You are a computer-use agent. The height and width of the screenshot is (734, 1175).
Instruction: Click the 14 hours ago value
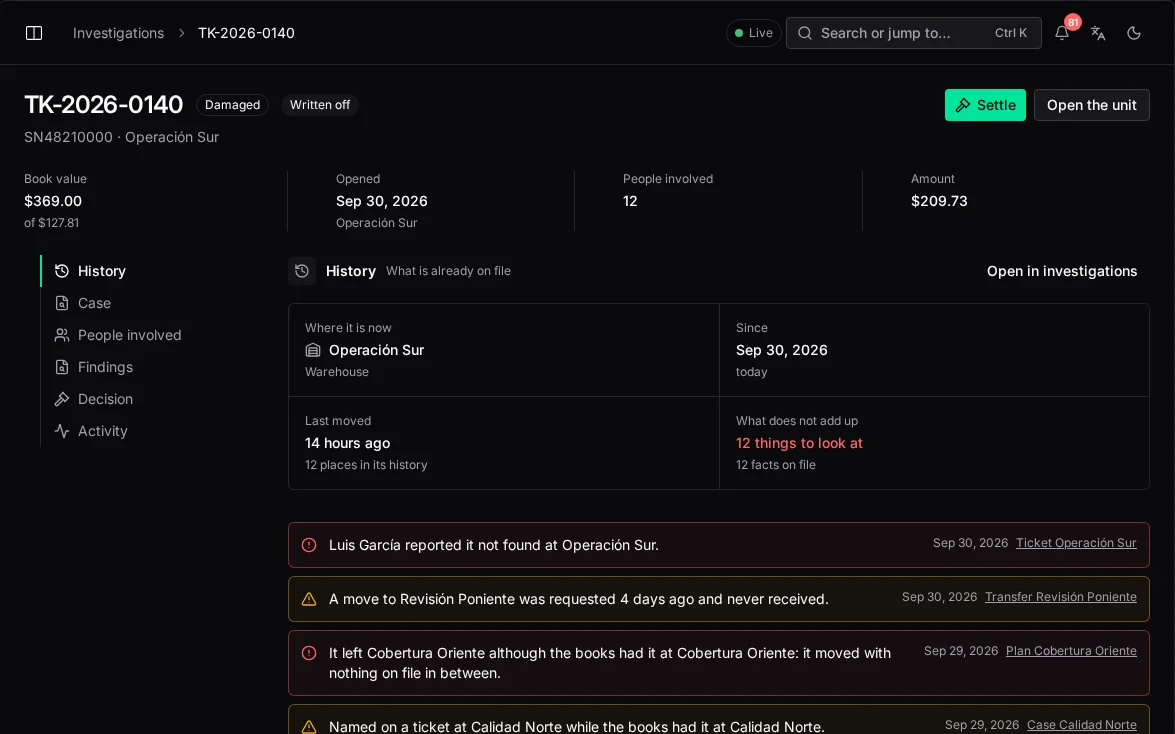pos(348,443)
